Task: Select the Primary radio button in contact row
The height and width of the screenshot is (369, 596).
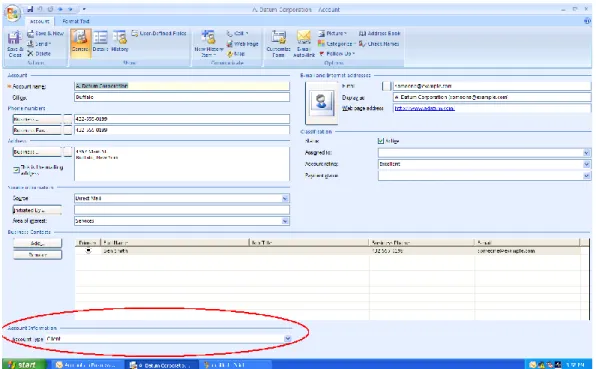Action: (88, 251)
